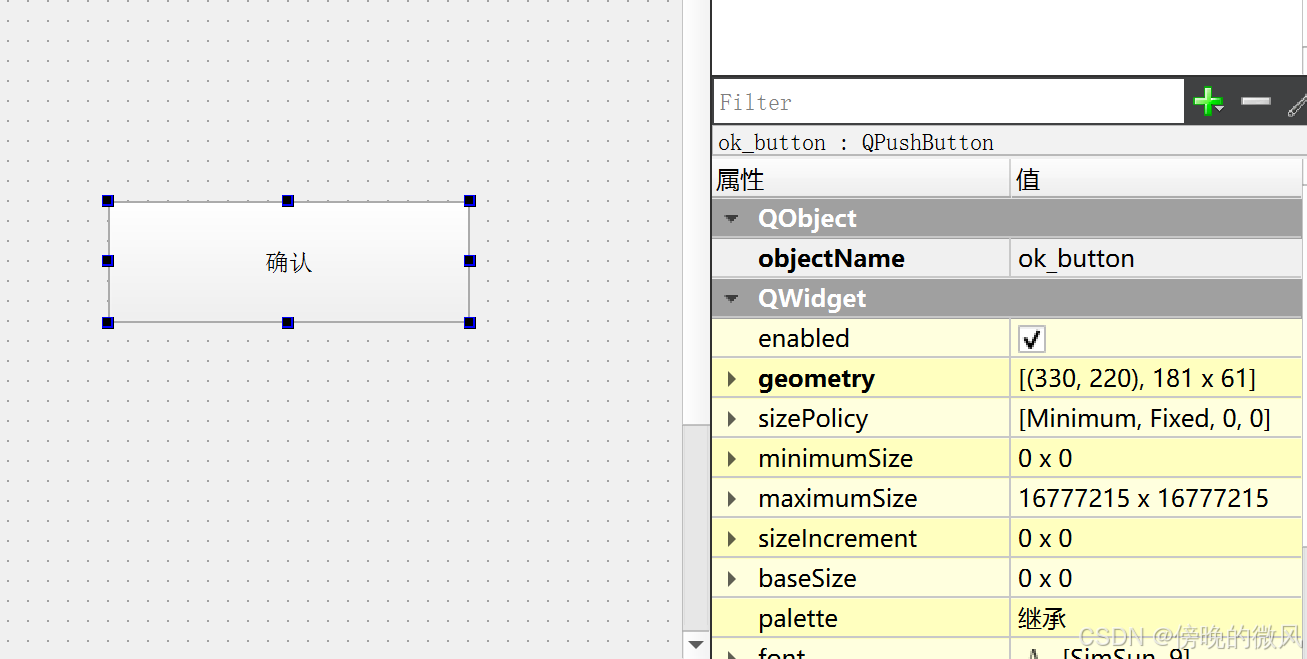Expand the minimumSize property
This screenshot has width=1307, height=659.
731,458
